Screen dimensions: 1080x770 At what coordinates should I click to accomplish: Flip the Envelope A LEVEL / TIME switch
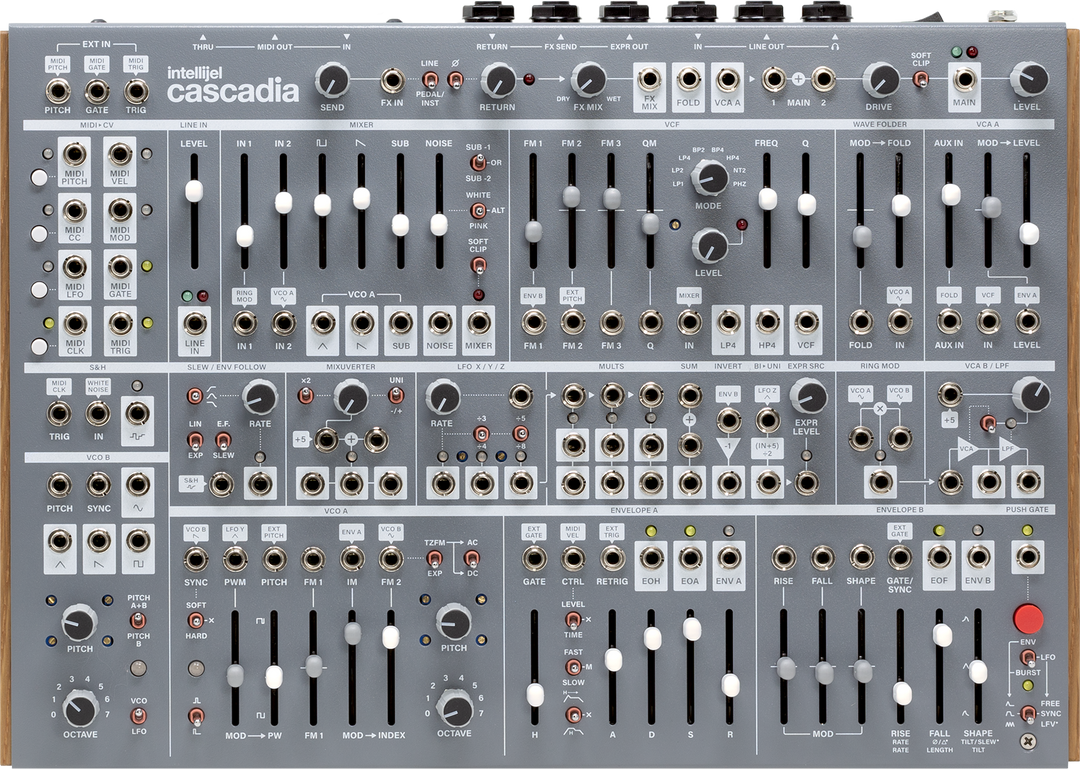coord(573,619)
